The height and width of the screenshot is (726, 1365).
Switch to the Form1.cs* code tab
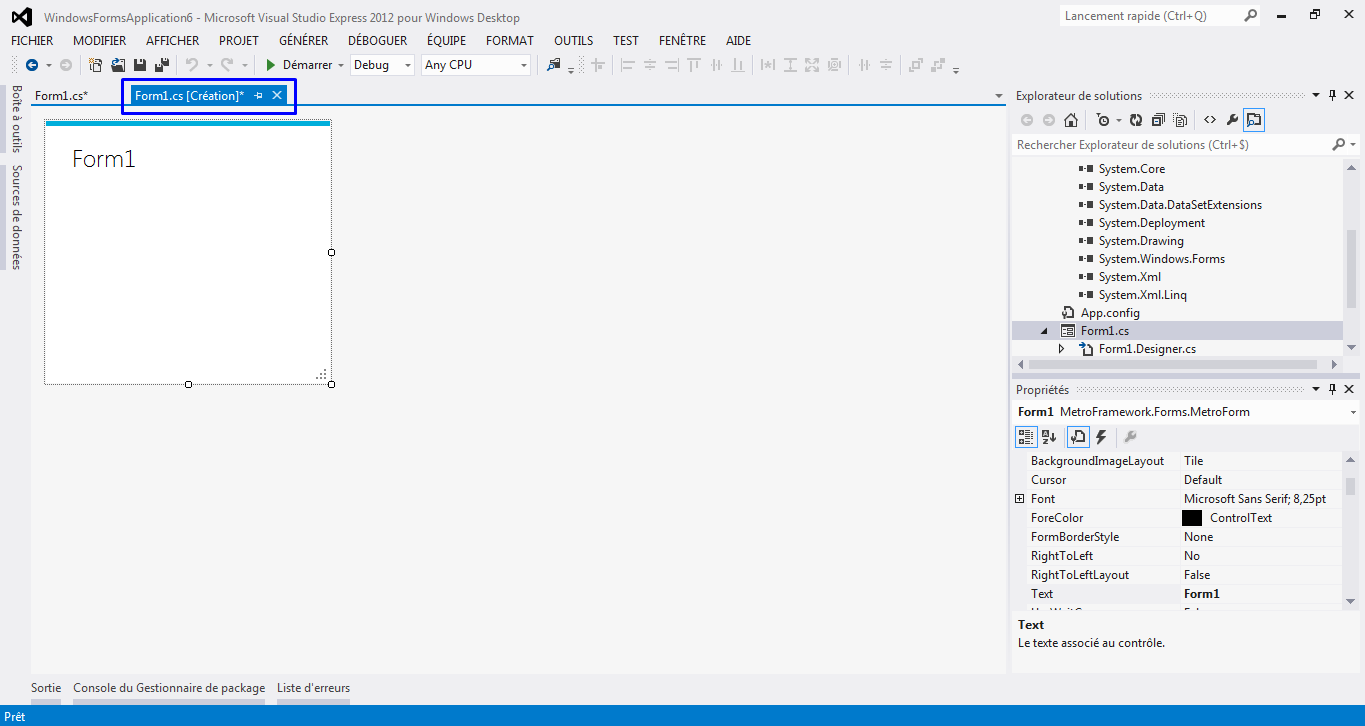[x=61, y=96]
